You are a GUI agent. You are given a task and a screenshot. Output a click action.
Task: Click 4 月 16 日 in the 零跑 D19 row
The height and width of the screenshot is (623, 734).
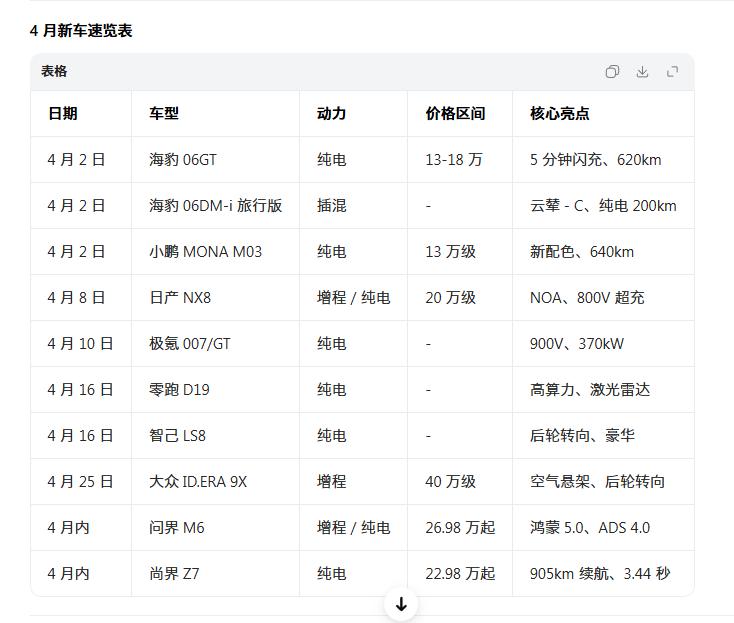[x=80, y=389]
